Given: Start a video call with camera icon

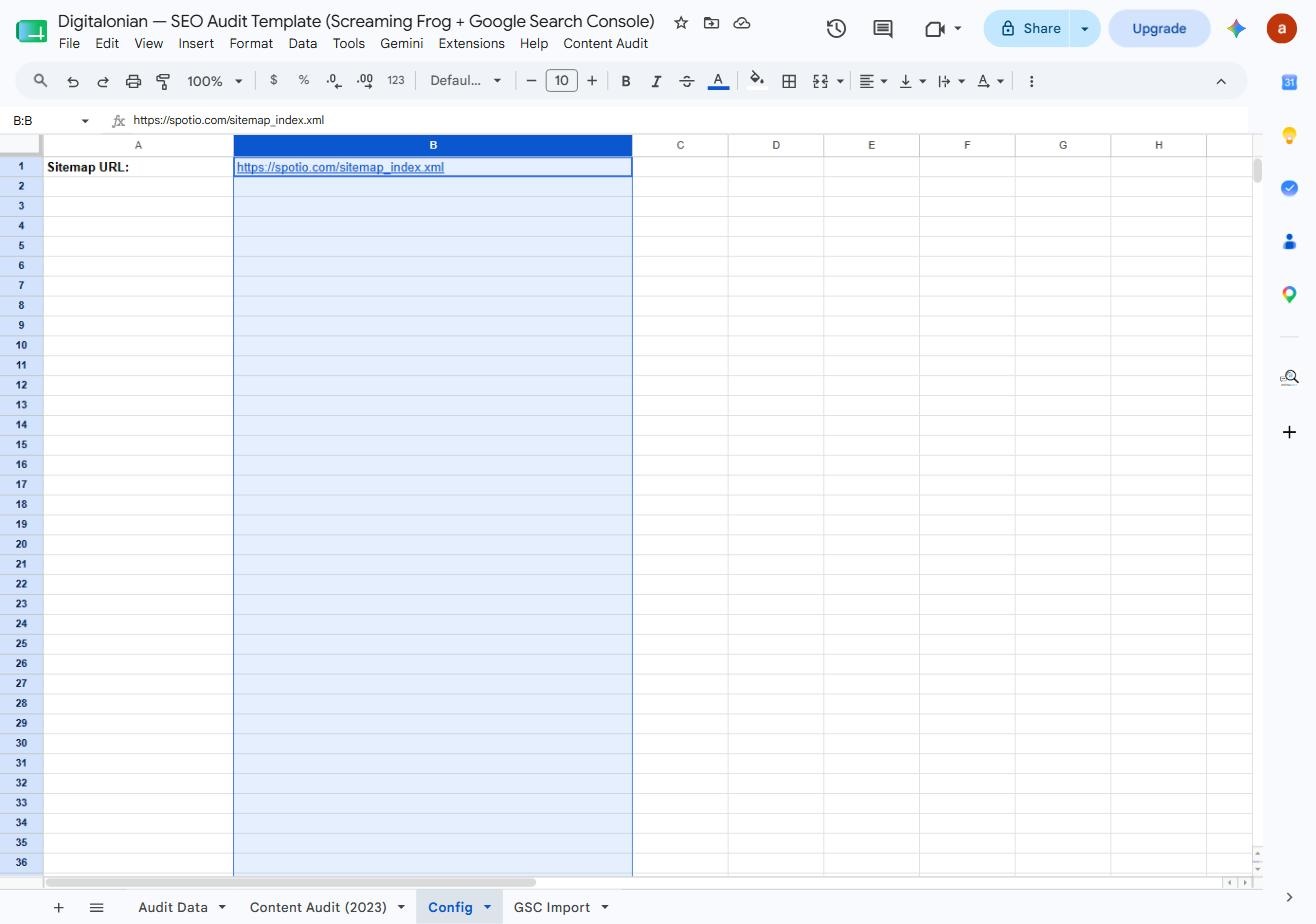Looking at the screenshot, I should point(935,29).
